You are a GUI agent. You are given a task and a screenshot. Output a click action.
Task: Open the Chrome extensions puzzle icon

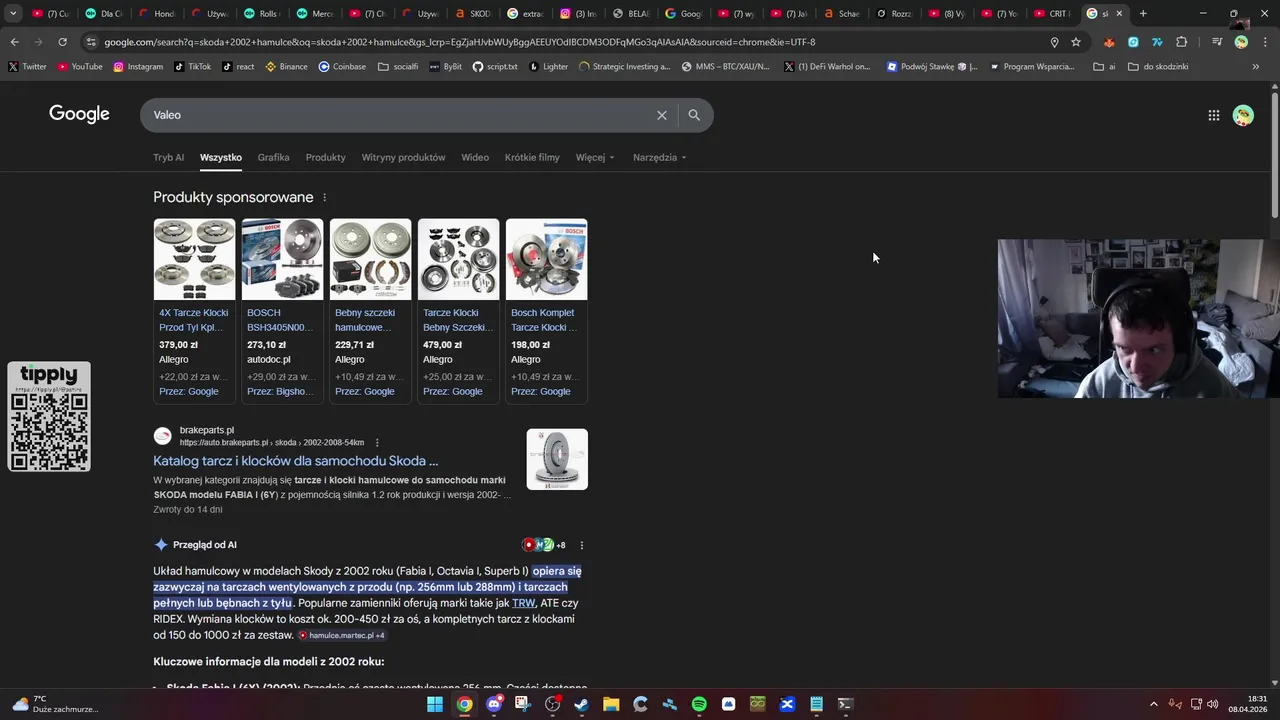1181,42
